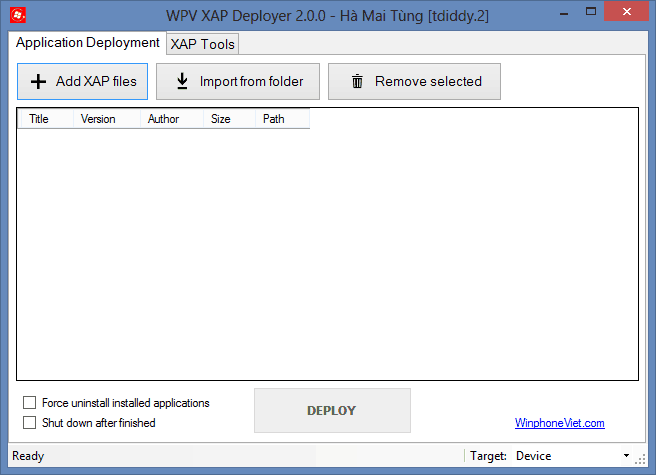The height and width of the screenshot is (475, 656).
Task: Minimize the XAP Deployer window
Action: coord(564,13)
